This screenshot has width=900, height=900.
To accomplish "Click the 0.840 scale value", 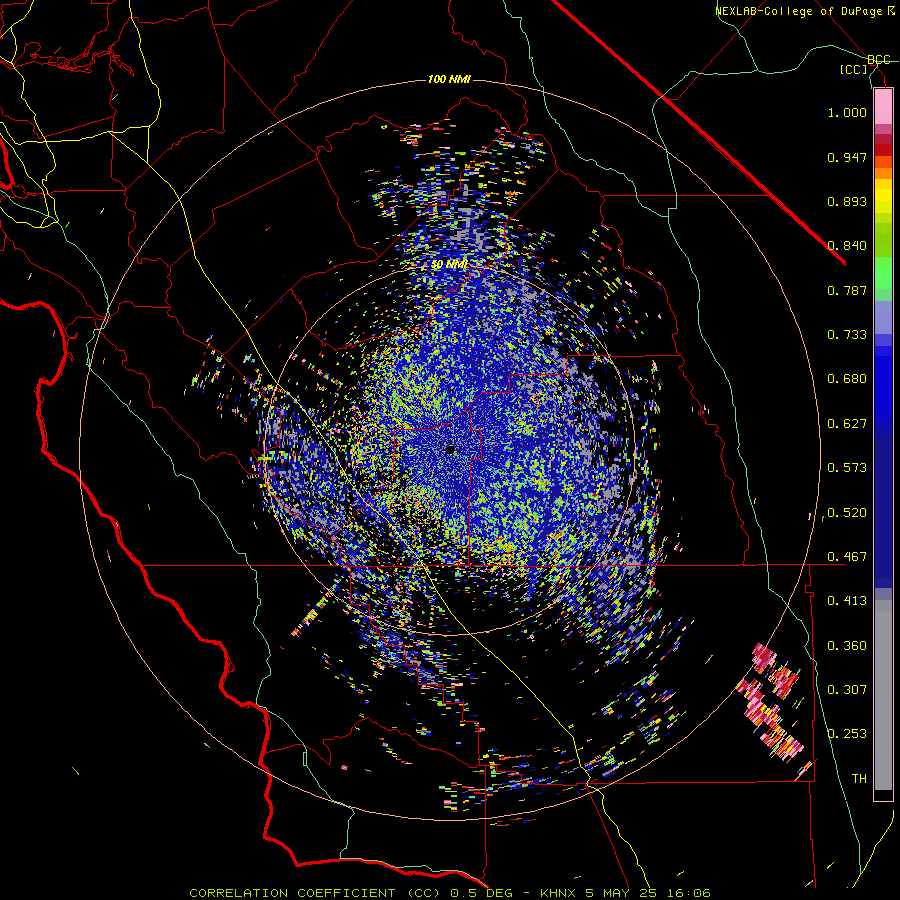I will 847,246.
